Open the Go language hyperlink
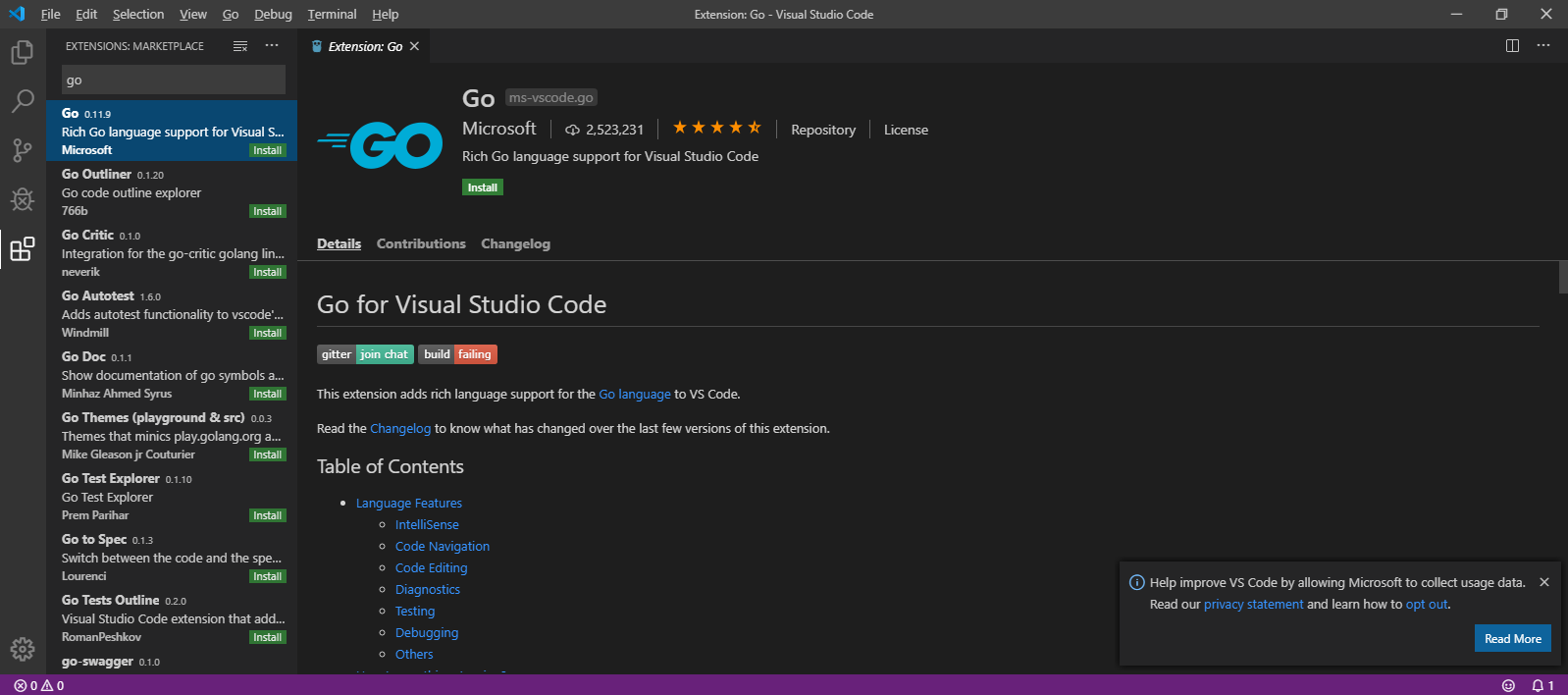 pyautogui.click(x=635, y=394)
